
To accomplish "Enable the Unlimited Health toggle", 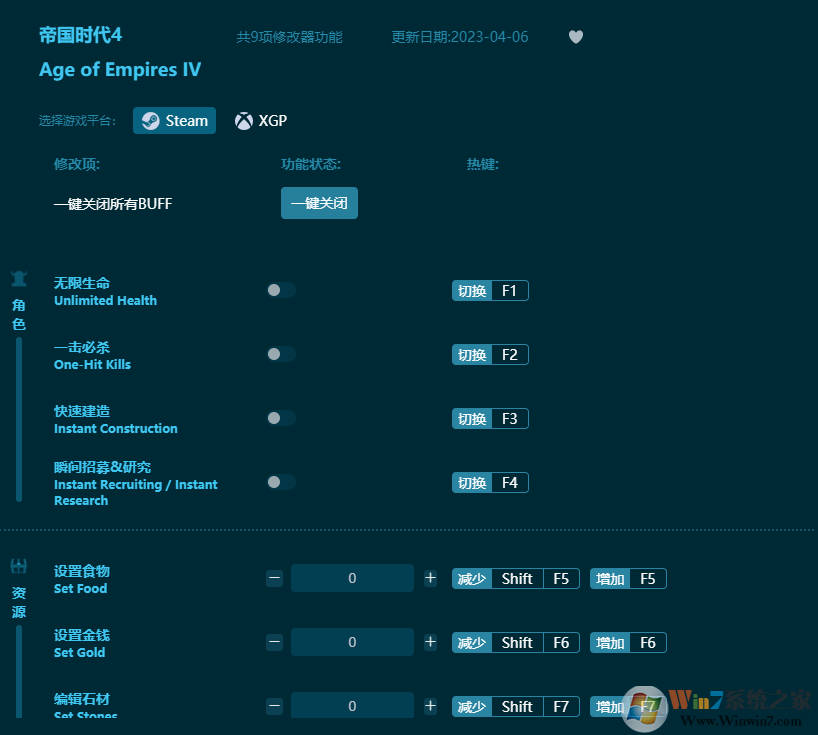I will coord(280,290).
